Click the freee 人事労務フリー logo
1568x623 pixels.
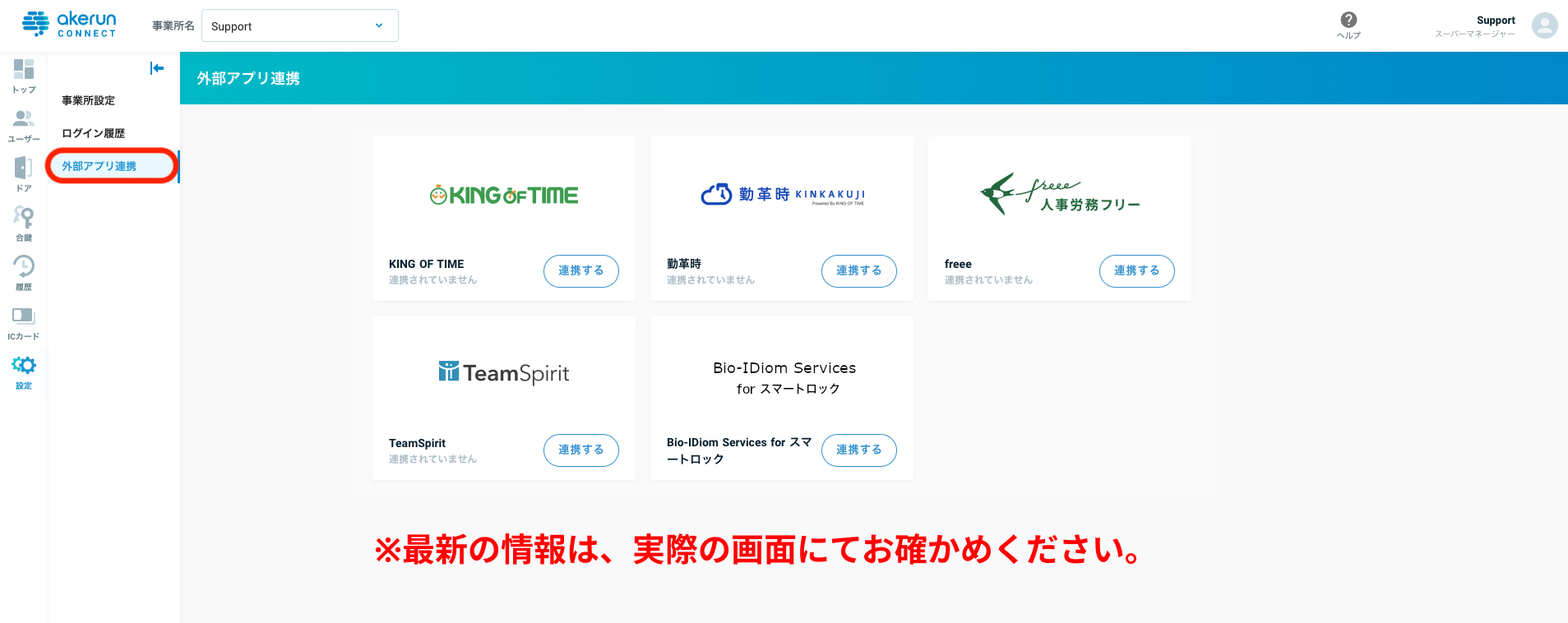point(1060,194)
